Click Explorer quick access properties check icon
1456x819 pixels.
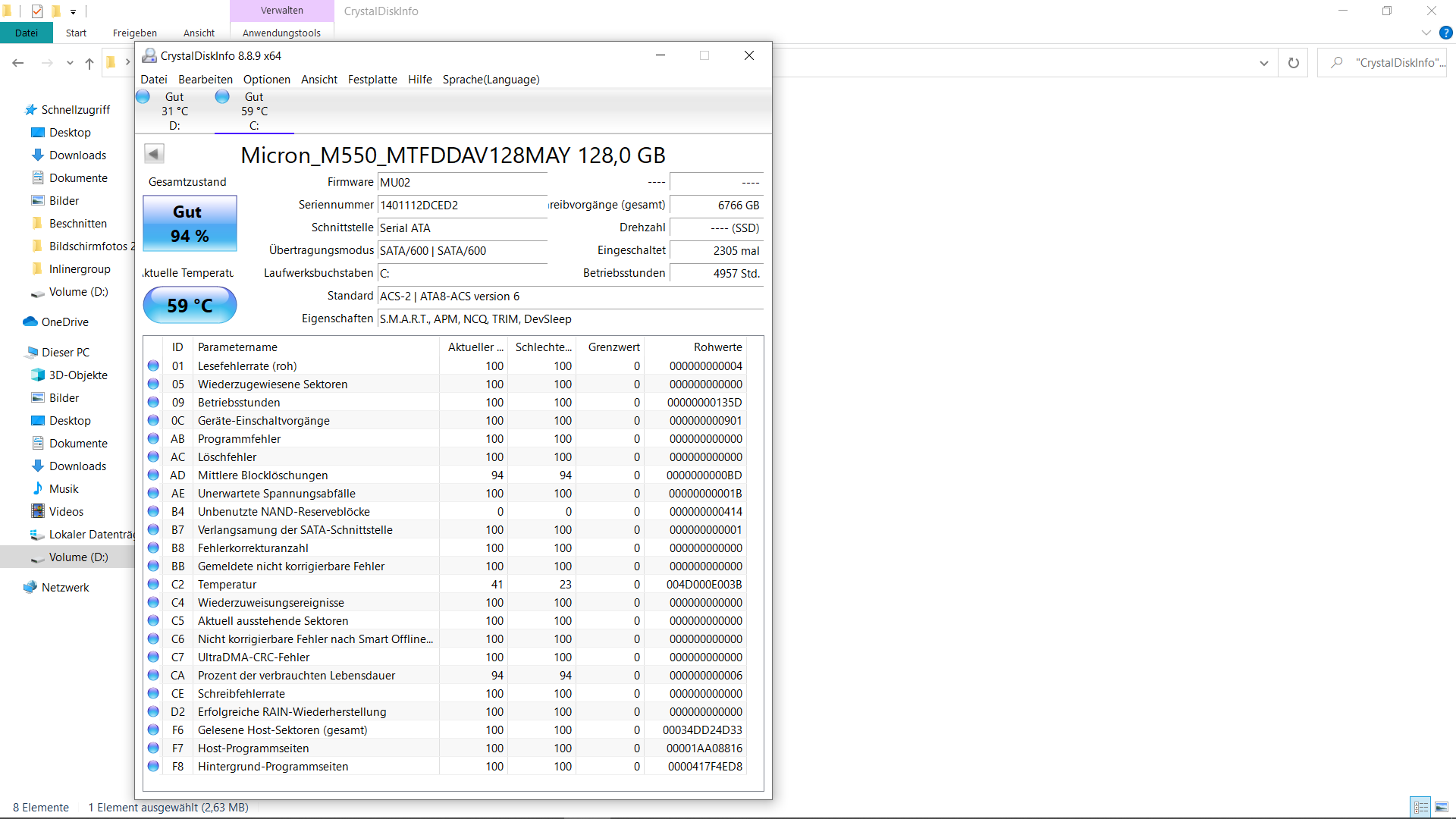point(37,11)
